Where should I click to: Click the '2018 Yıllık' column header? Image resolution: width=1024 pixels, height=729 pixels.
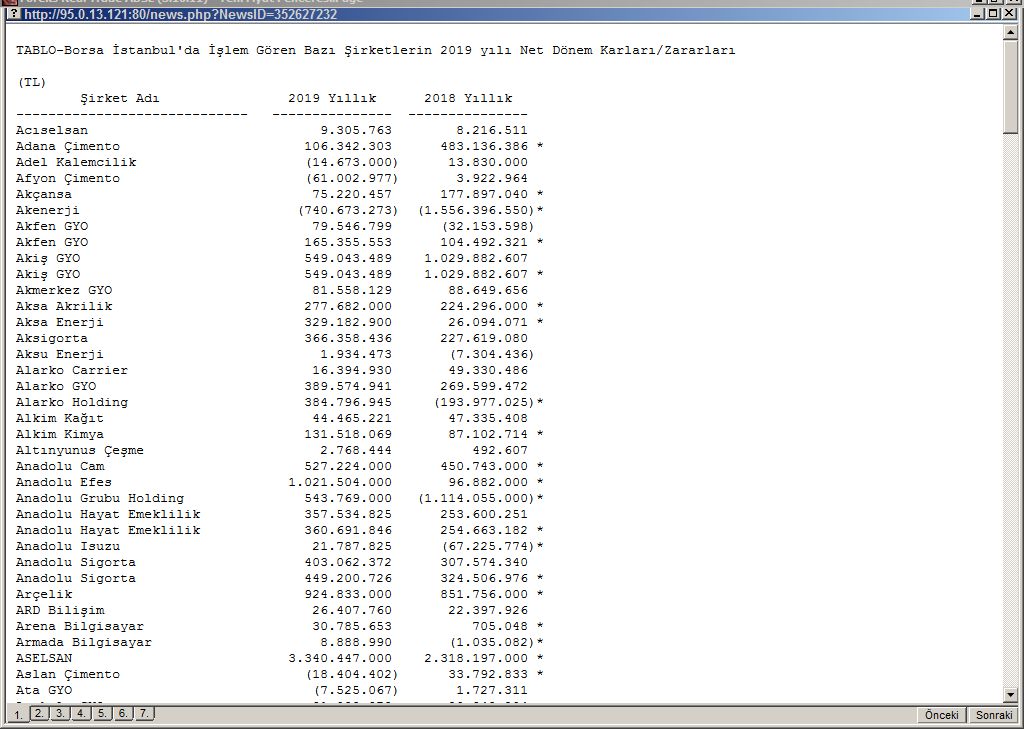tap(468, 99)
